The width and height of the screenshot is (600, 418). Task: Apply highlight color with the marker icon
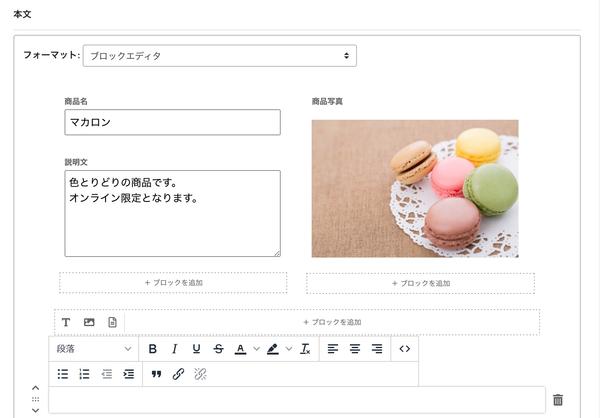pos(272,349)
